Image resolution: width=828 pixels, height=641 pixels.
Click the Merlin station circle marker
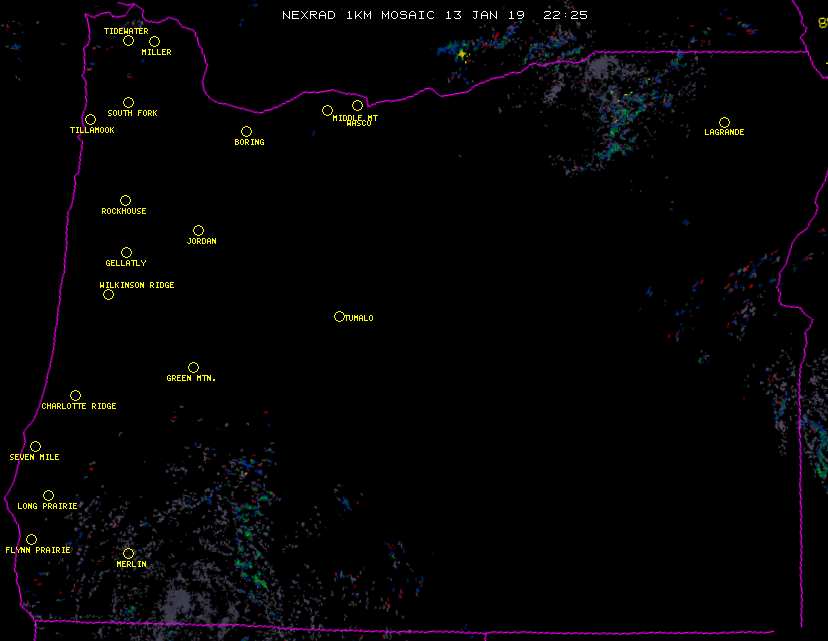[128, 553]
